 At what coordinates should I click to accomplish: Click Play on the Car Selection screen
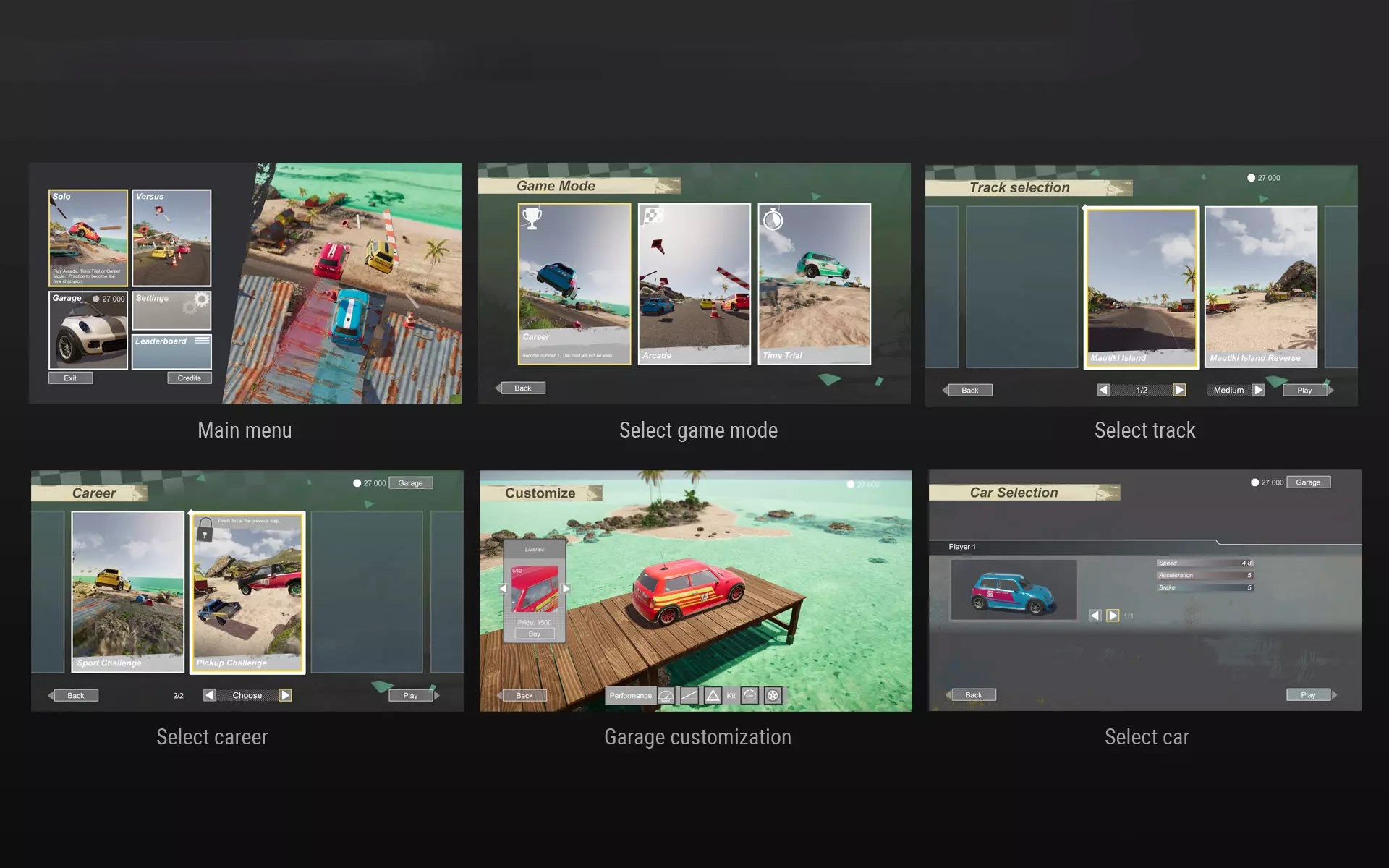(1308, 694)
